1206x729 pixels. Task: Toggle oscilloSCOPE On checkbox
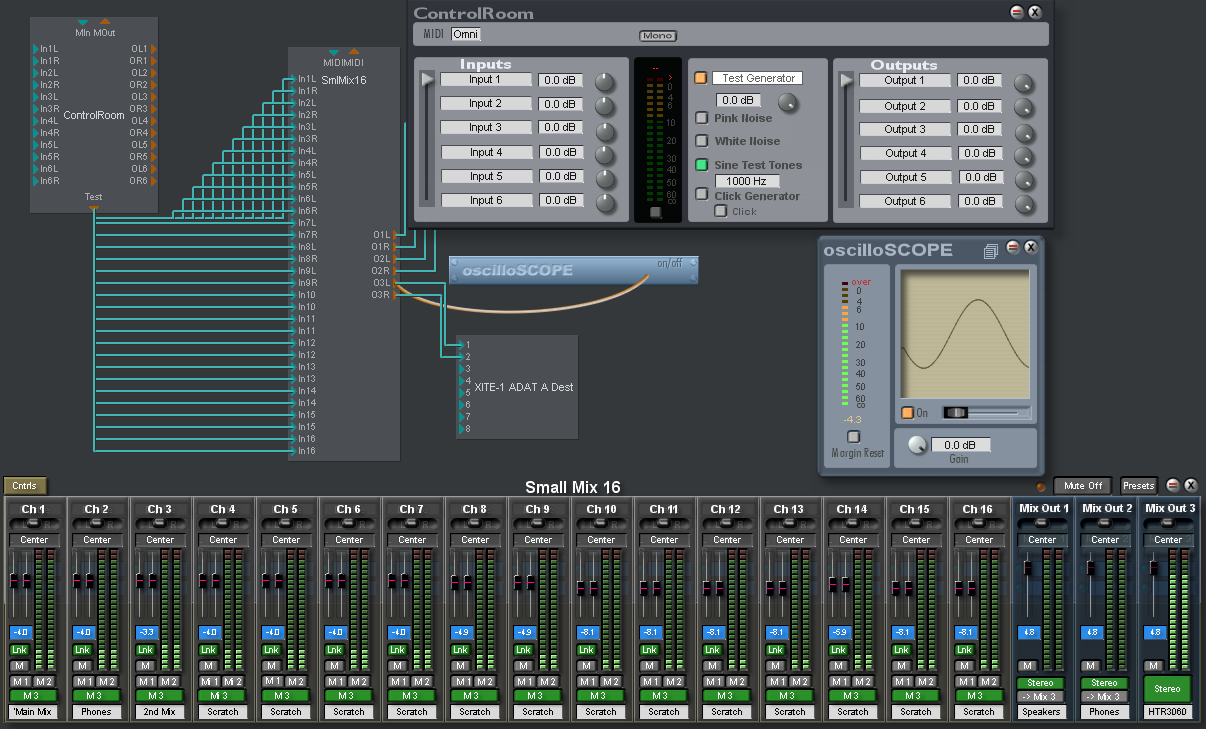(907, 412)
